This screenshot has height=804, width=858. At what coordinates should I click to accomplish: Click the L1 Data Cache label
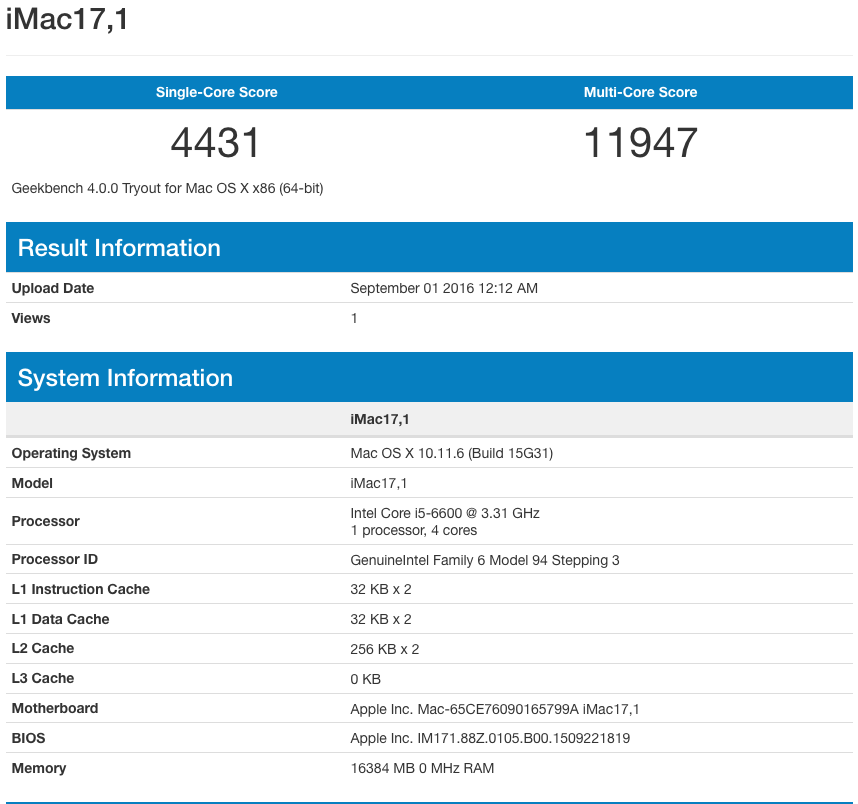click(x=60, y=619)
